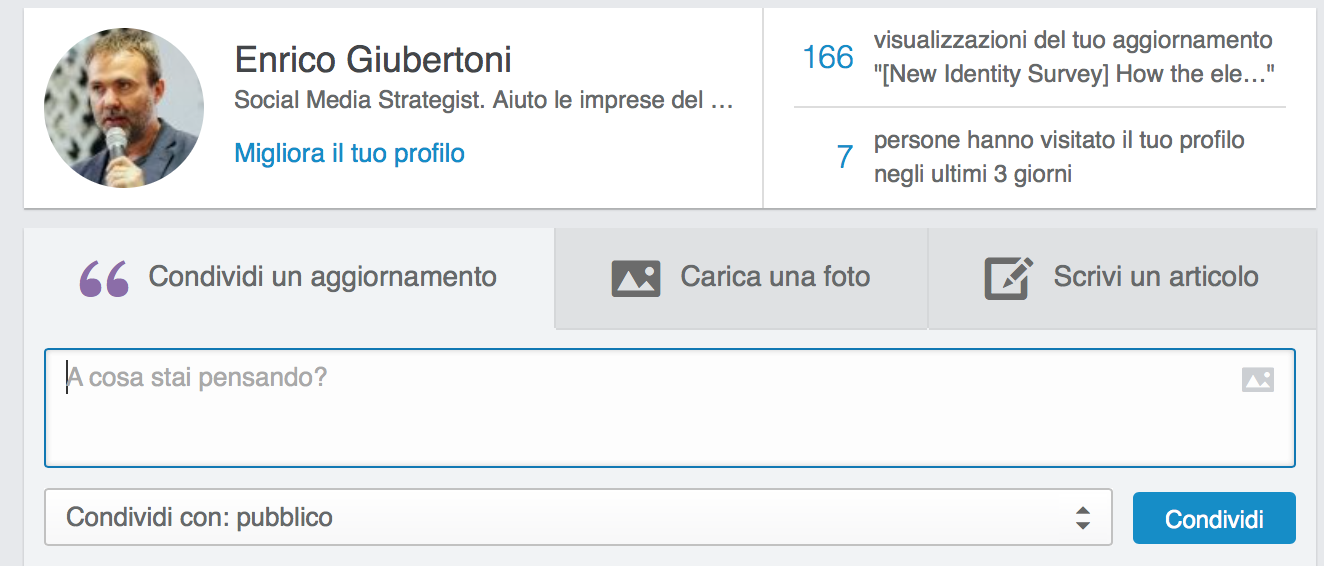Switch to the Carica una foto tab
The image size is (1324, 566).
click(775, 277)
